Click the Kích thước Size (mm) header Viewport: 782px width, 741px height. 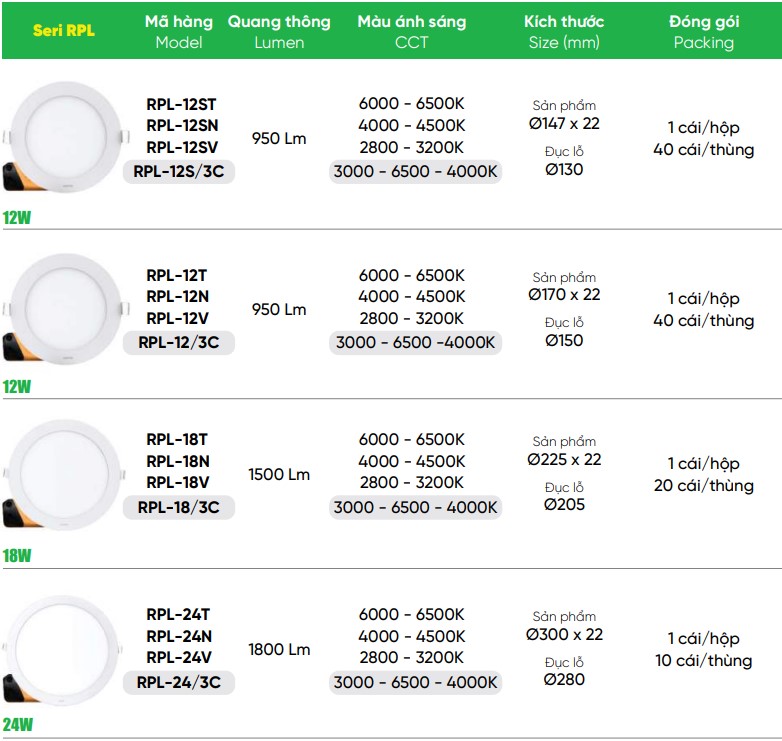point(564,31)
